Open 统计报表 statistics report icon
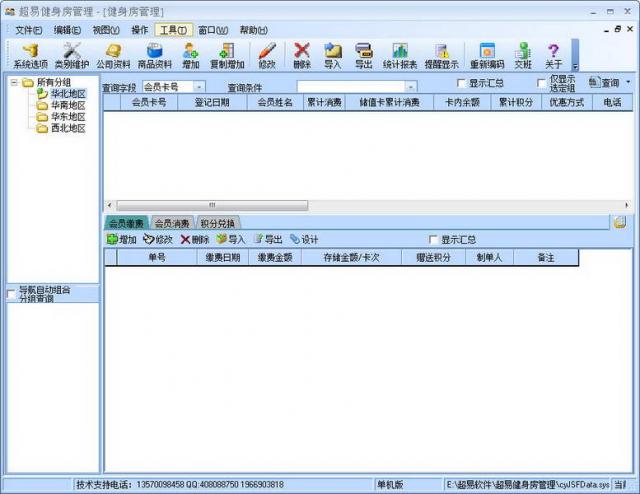The width and height of the screenshot is (640, 494). tap(400, 56)
